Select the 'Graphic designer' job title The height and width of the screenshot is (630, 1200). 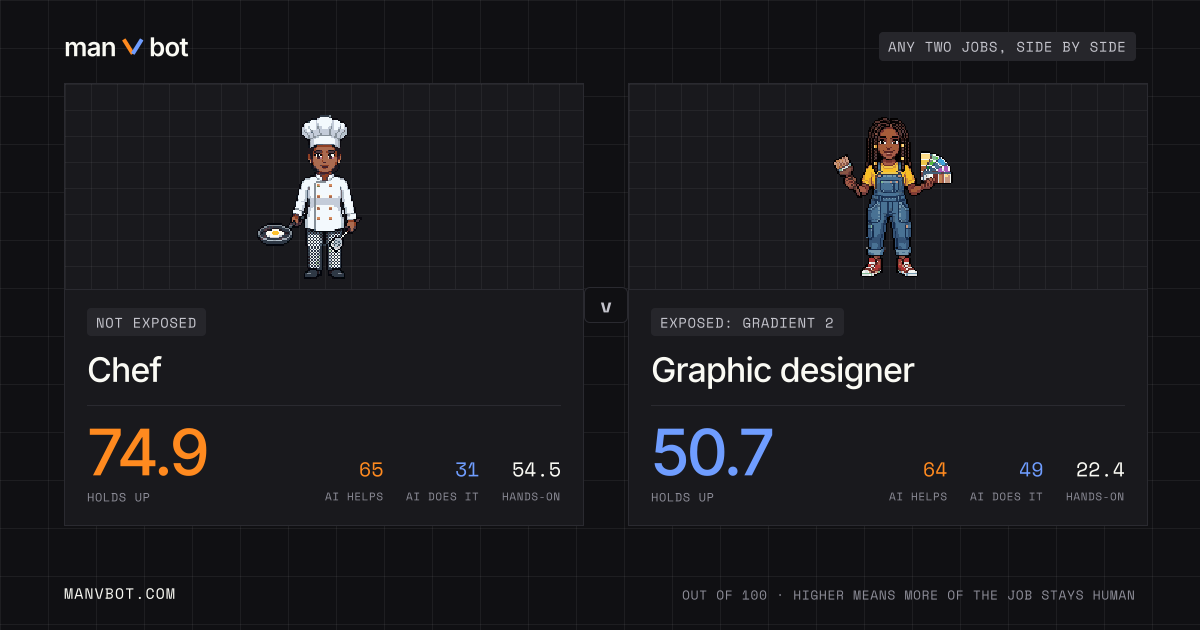tap(783, 371)
